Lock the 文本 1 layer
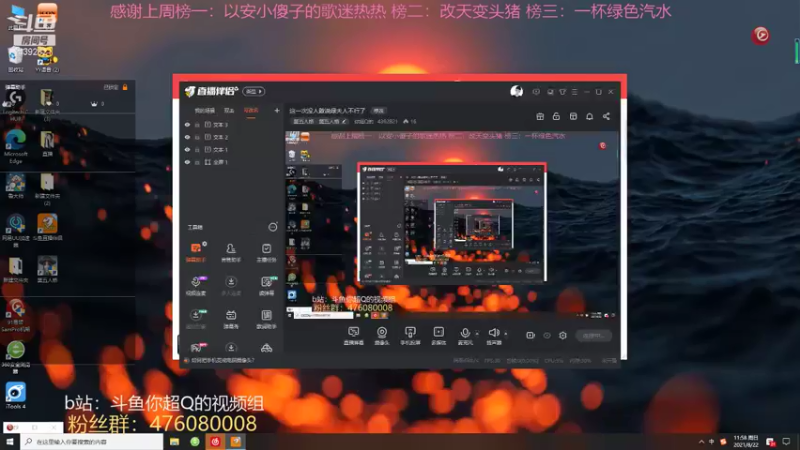The width and height of the screenshot is (800, 450). (x=197, y=149)
